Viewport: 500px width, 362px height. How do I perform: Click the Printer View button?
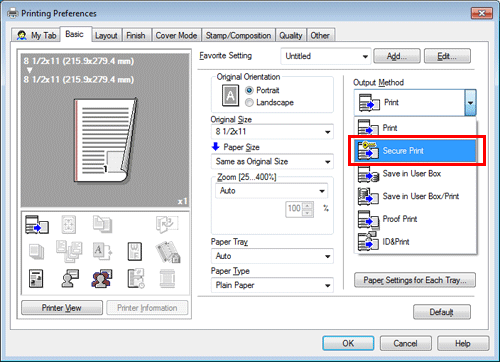click(x=62, y=308)
